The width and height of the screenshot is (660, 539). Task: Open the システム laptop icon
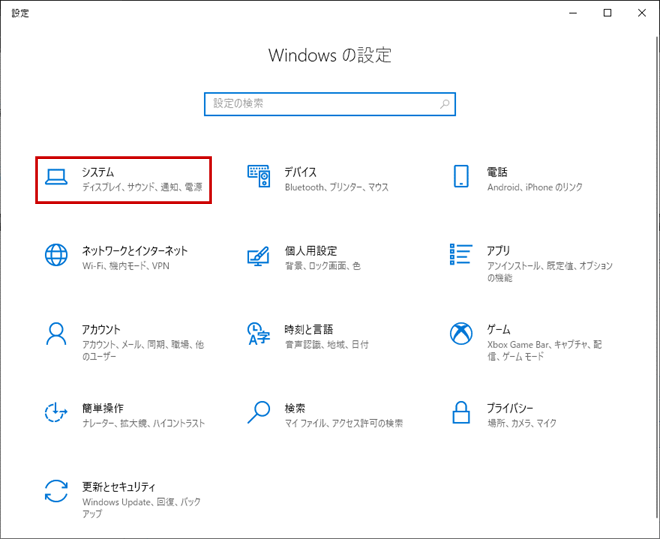point(56,177)
